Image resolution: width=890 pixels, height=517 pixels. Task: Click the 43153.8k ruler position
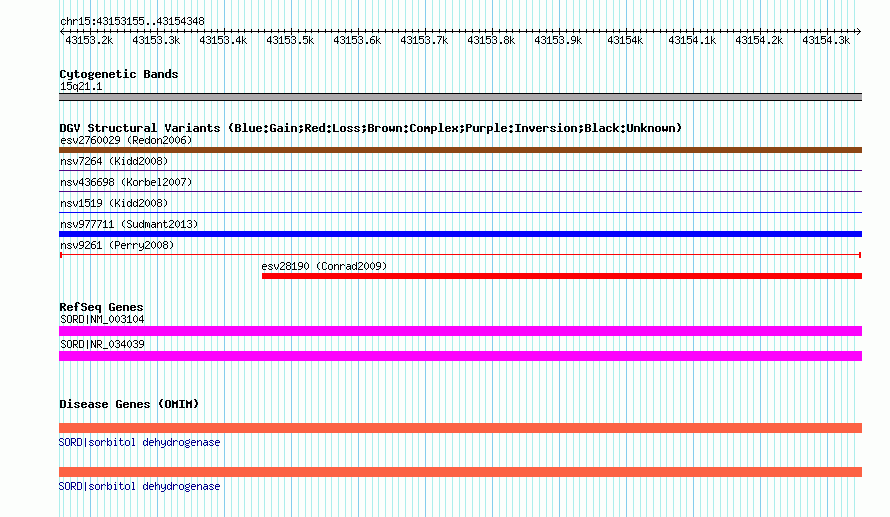tap(491, 40)
